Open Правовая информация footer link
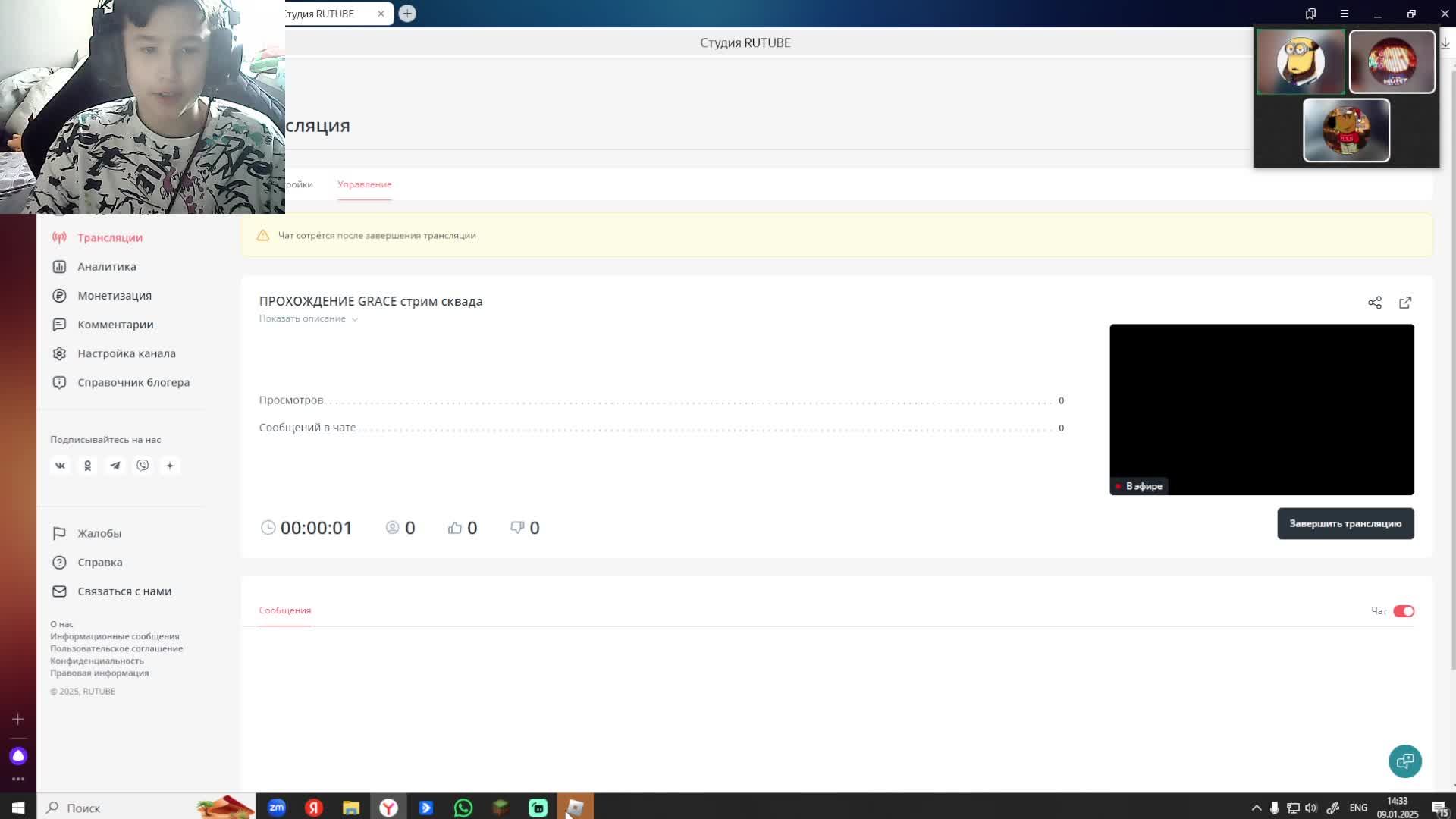The height and width of the screenshot is (819, 1456). point(99,673)
